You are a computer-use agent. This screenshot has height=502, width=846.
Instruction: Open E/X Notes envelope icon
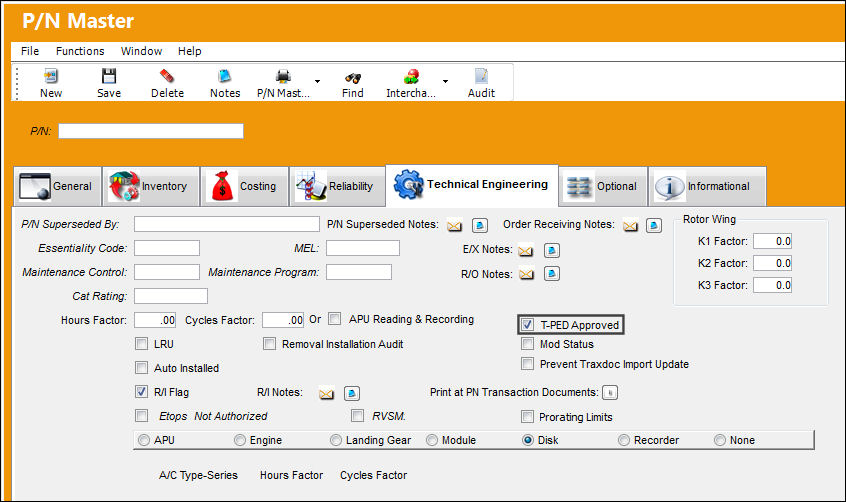coord(526,250)
